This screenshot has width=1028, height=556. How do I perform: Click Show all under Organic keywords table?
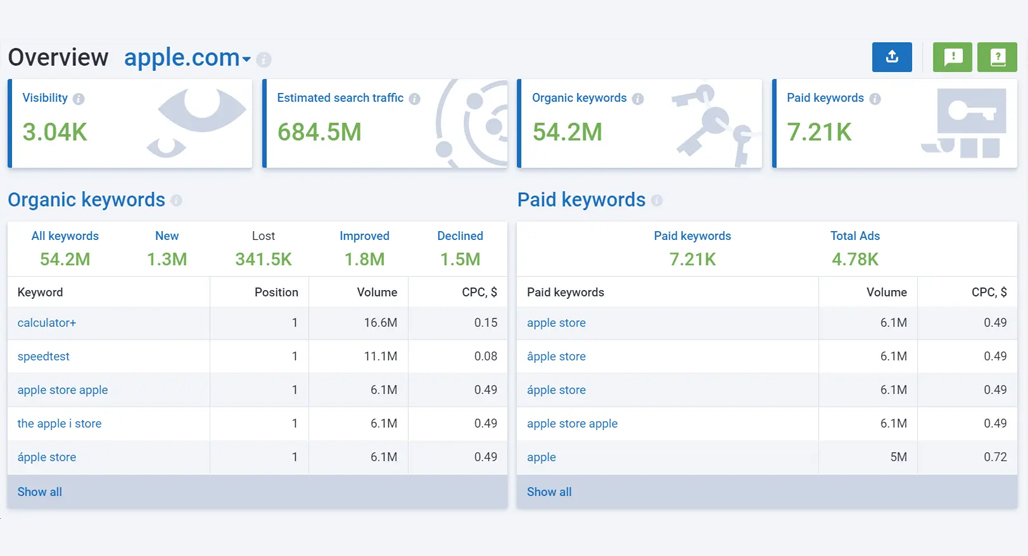pyautogui.click(x=39, y=492)
